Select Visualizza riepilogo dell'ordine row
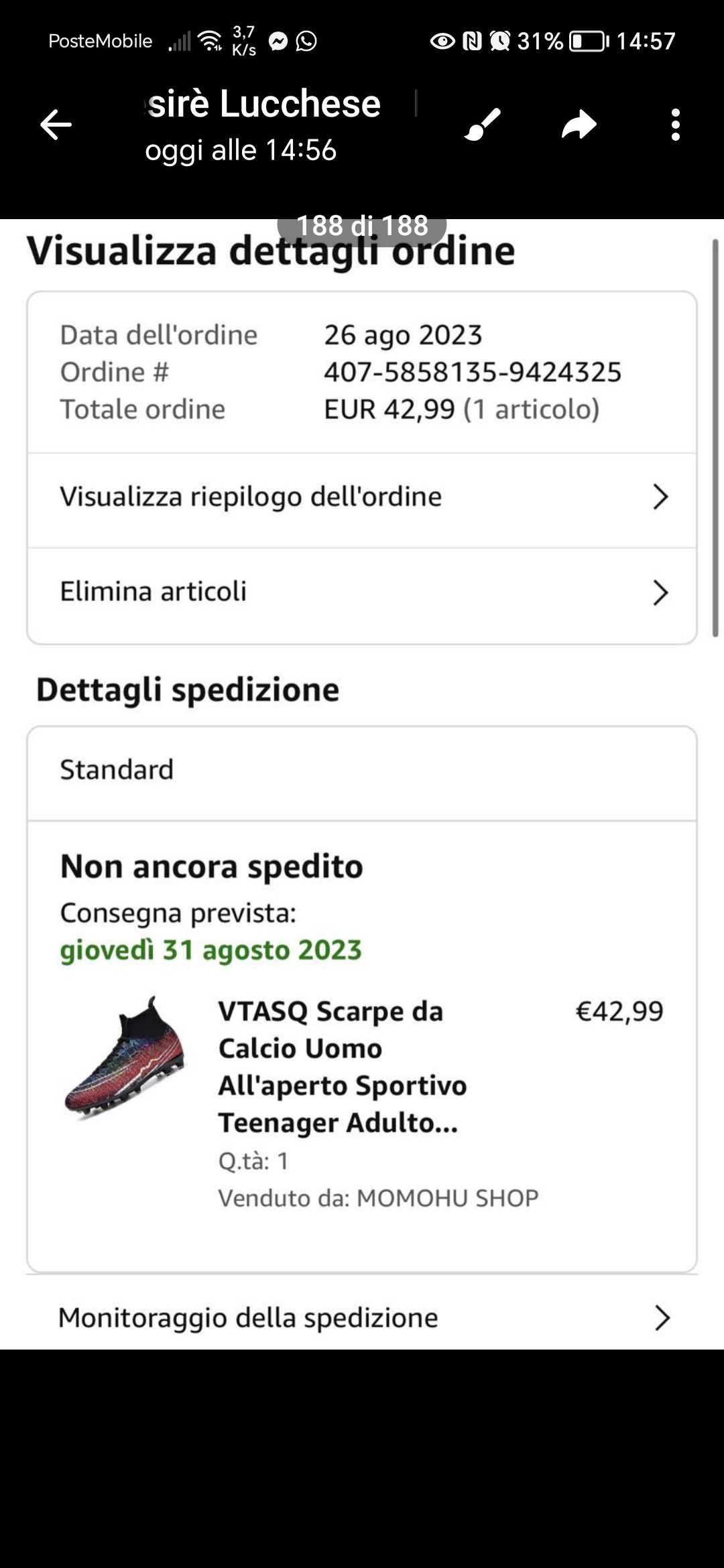 point(251,497)
